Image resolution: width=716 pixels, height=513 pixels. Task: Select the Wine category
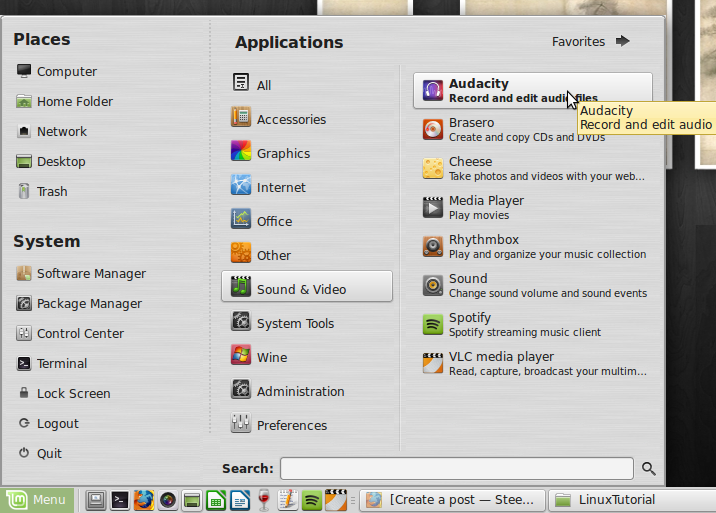(x=307, y=355)
